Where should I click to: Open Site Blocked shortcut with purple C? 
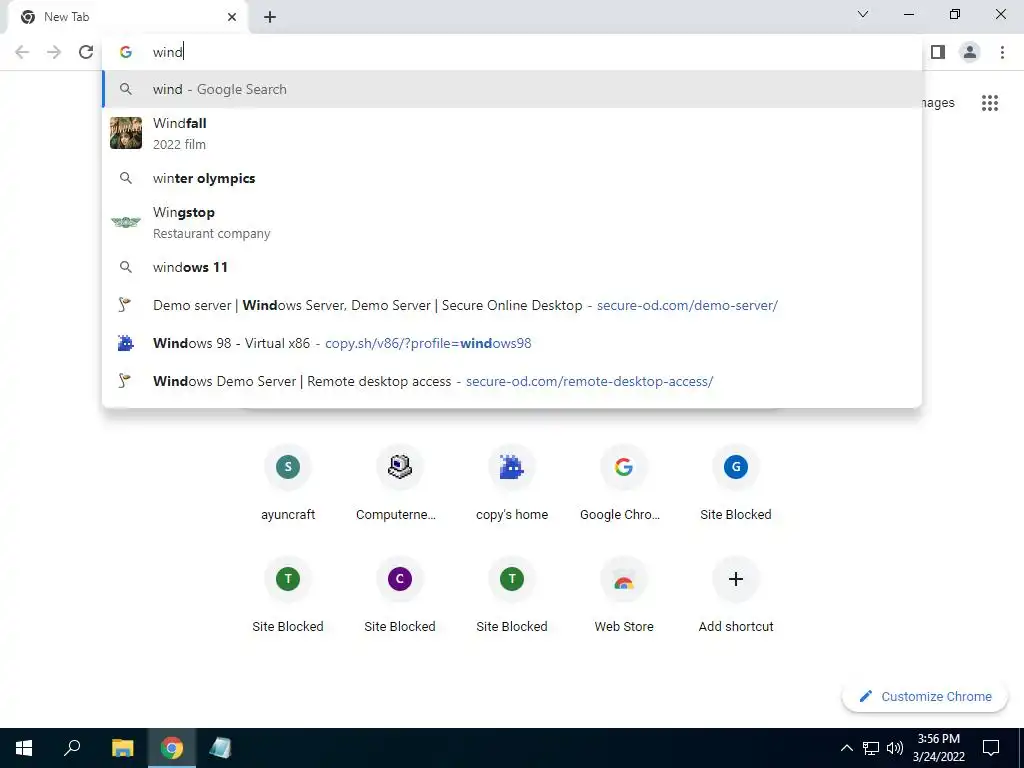coord(400,595)
